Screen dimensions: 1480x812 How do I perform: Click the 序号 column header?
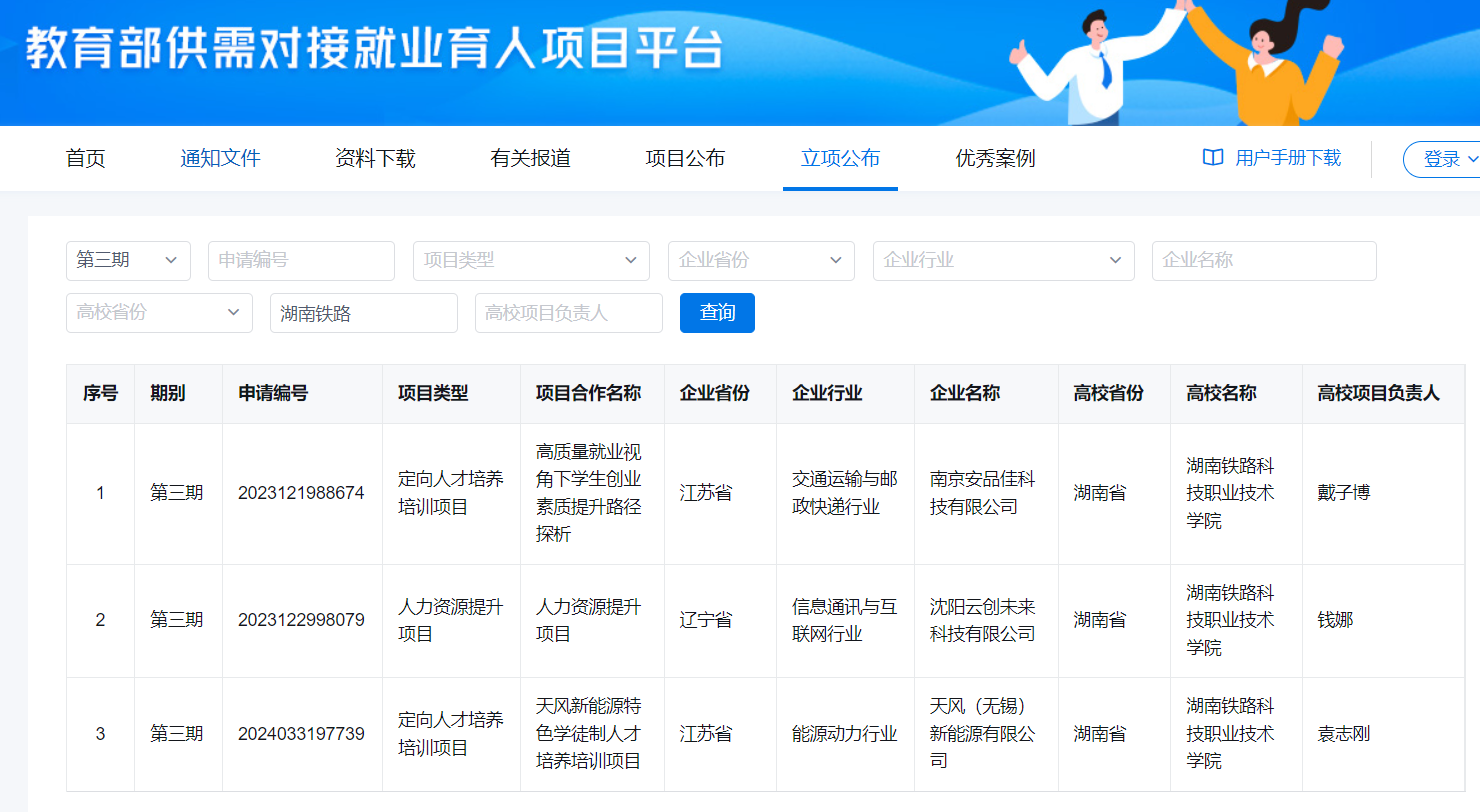[x=100, y=393]
